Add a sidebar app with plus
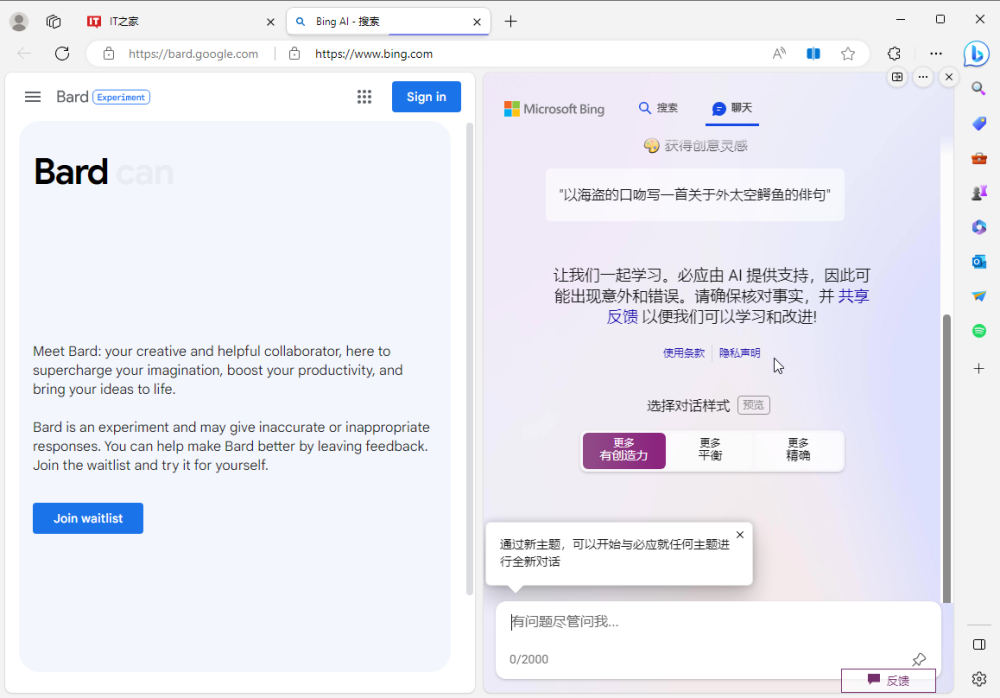The height and width of the screenshot is (698, 1000). point(978,368)
